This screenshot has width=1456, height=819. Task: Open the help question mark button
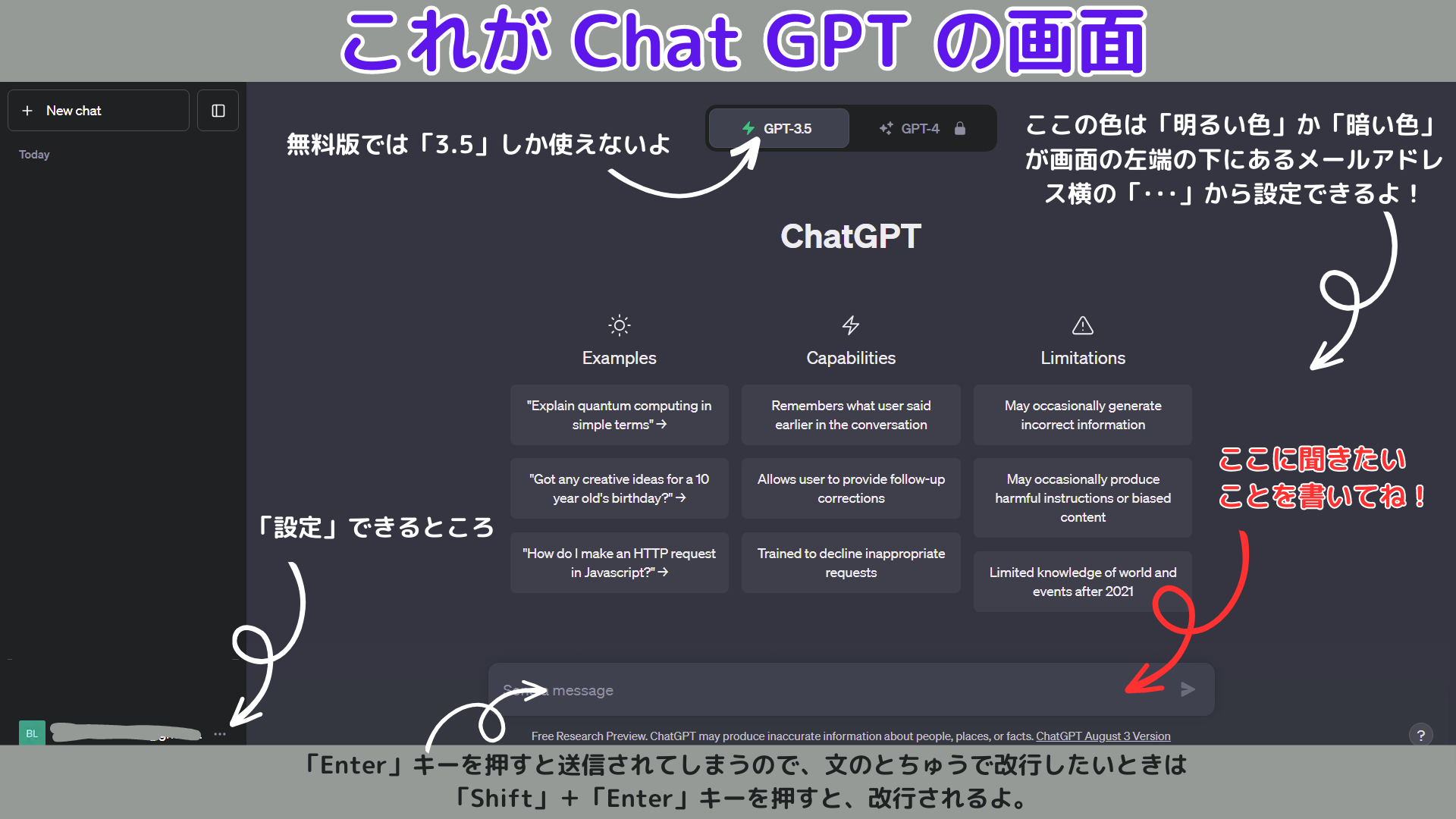click(x=1420, y=734)
